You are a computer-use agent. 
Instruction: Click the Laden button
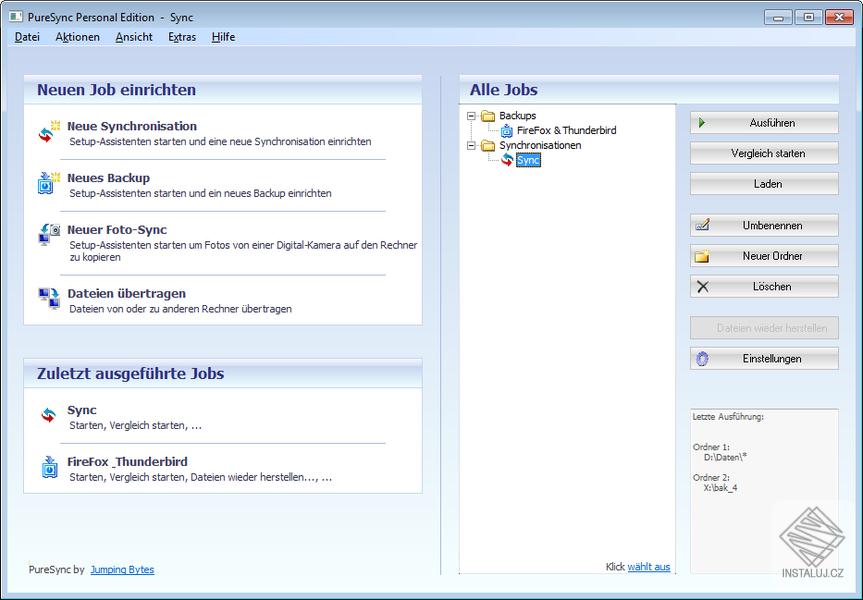[x=764, y=184]
